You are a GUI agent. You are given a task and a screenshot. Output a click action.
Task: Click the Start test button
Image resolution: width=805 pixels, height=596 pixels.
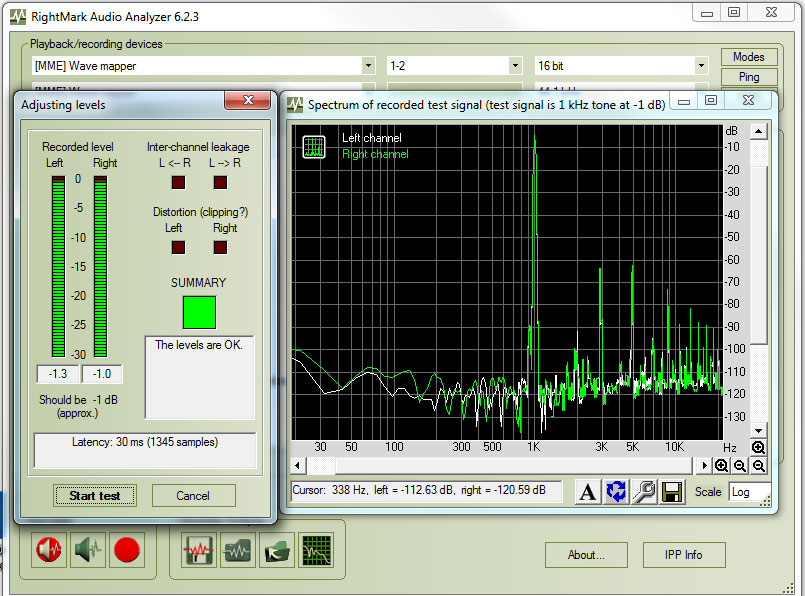[x=95, y=495]
